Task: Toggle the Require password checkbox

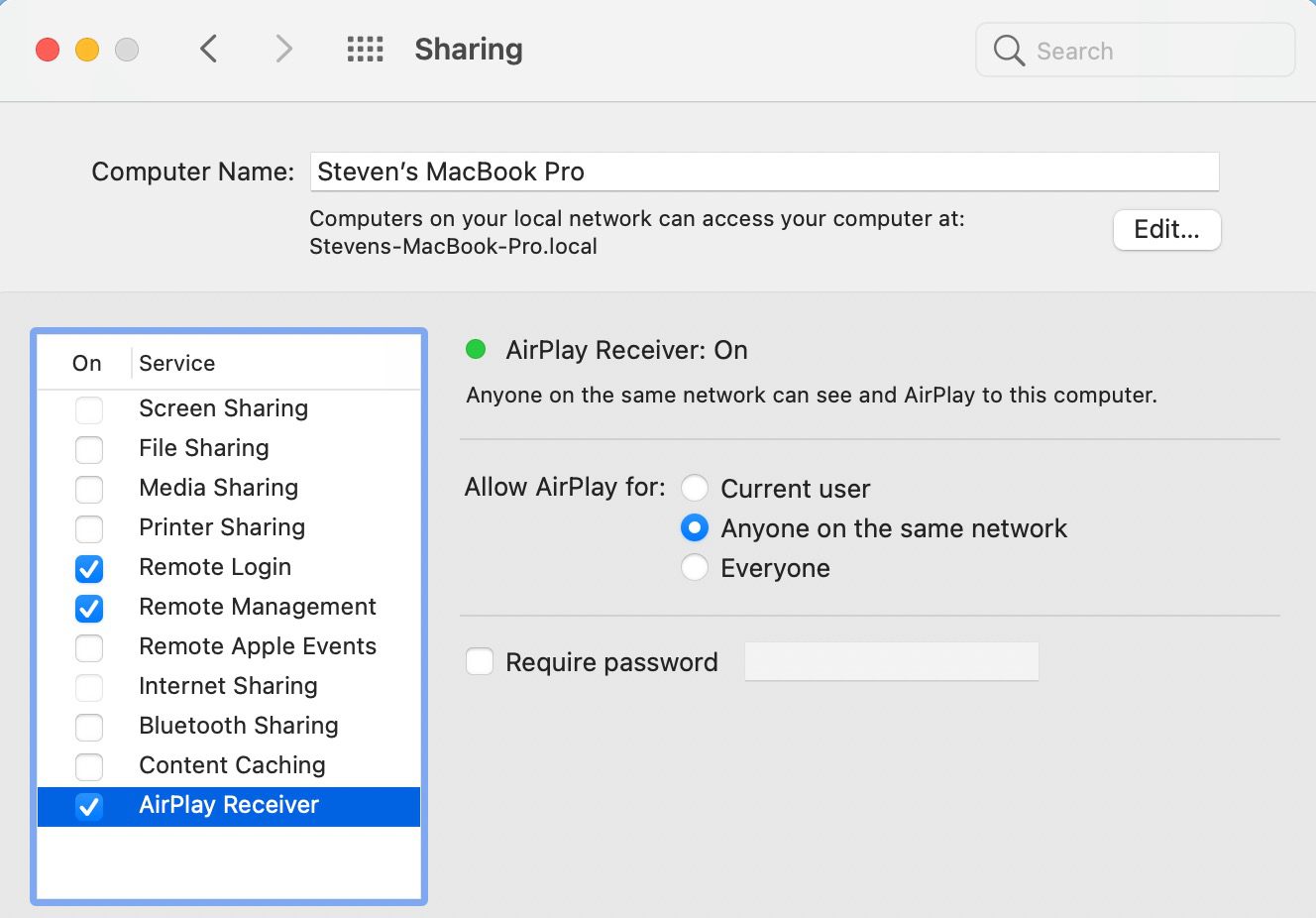Action: [x=480, y=661]
